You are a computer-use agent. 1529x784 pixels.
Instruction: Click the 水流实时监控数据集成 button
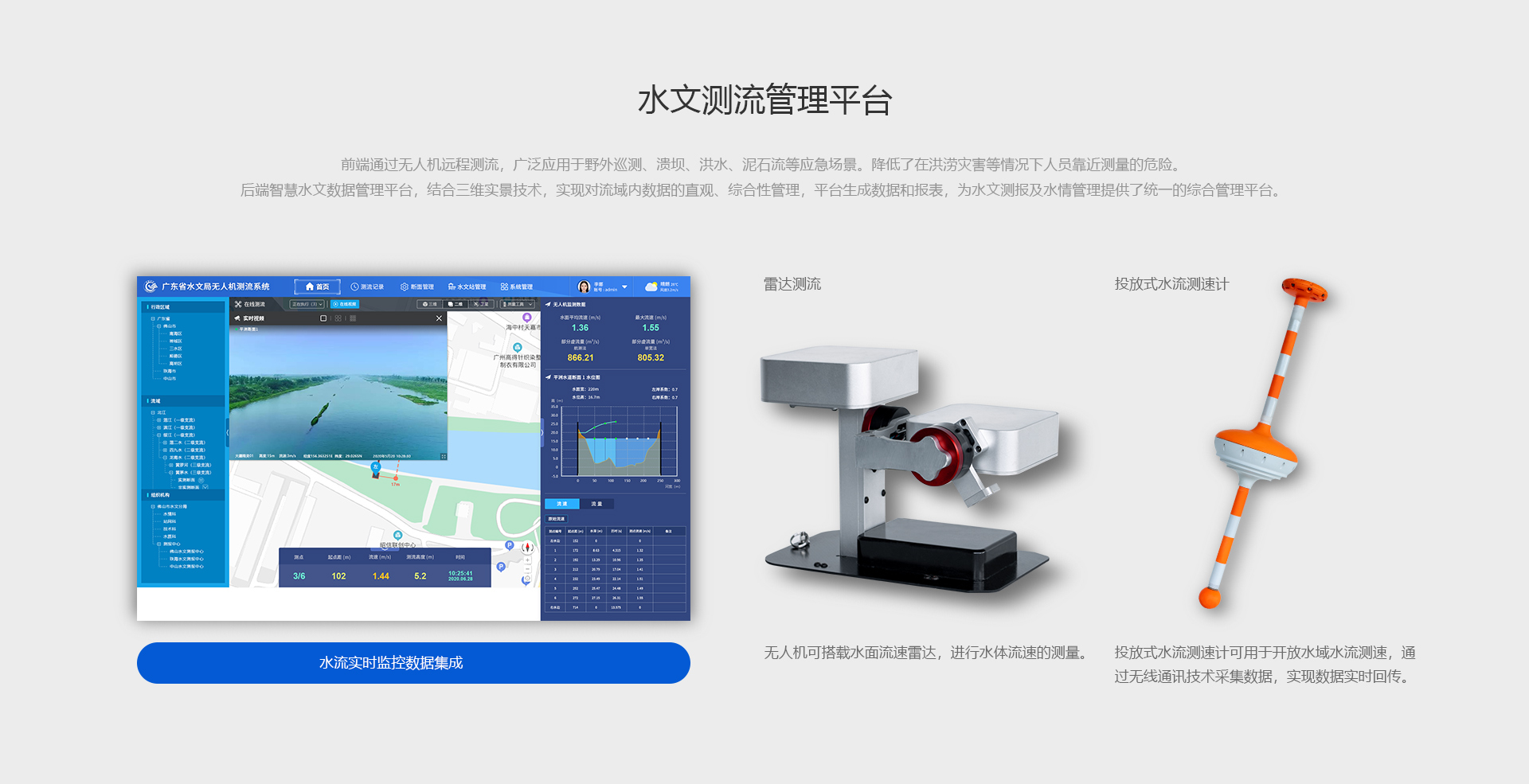pyautogui.click(x=413, y=663)
